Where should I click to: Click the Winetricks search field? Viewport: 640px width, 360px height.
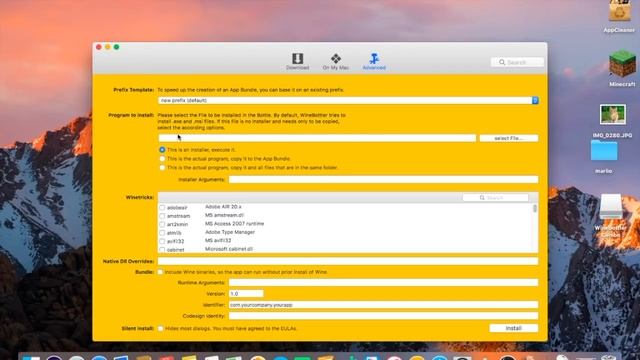click(495, 198)
